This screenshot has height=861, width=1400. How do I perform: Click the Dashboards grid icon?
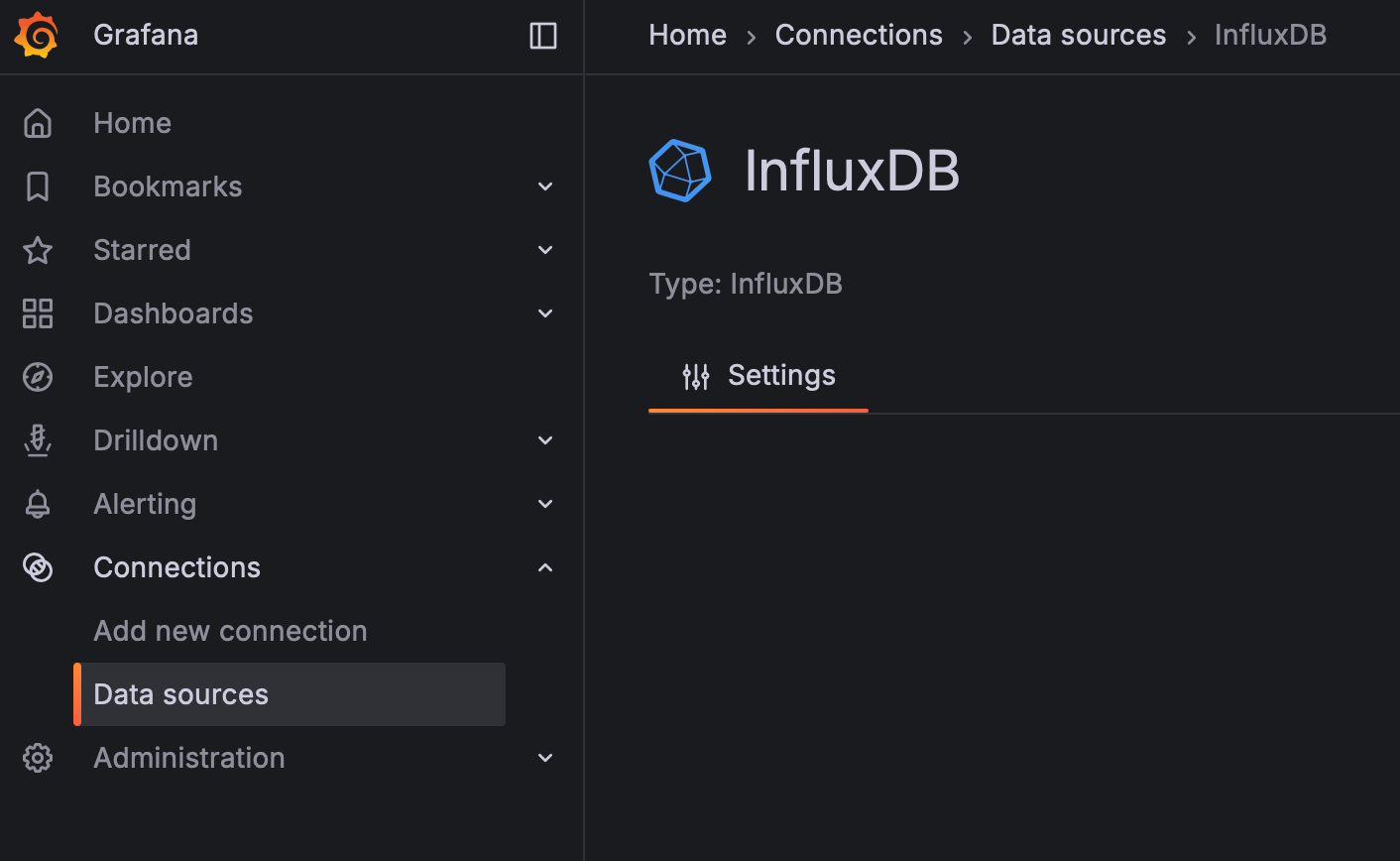click(x=38, y=313)
